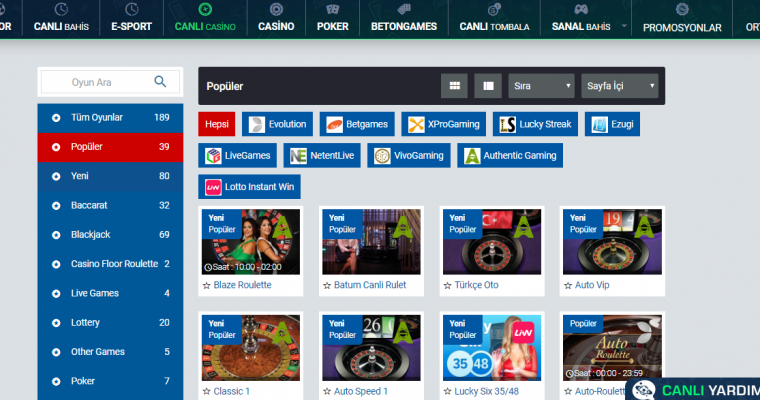Filter by Lotto Instant Win provider
Image resolution: width=760 pixels, height=400 pixels.
pyautogui.click(x=249, y=187)
